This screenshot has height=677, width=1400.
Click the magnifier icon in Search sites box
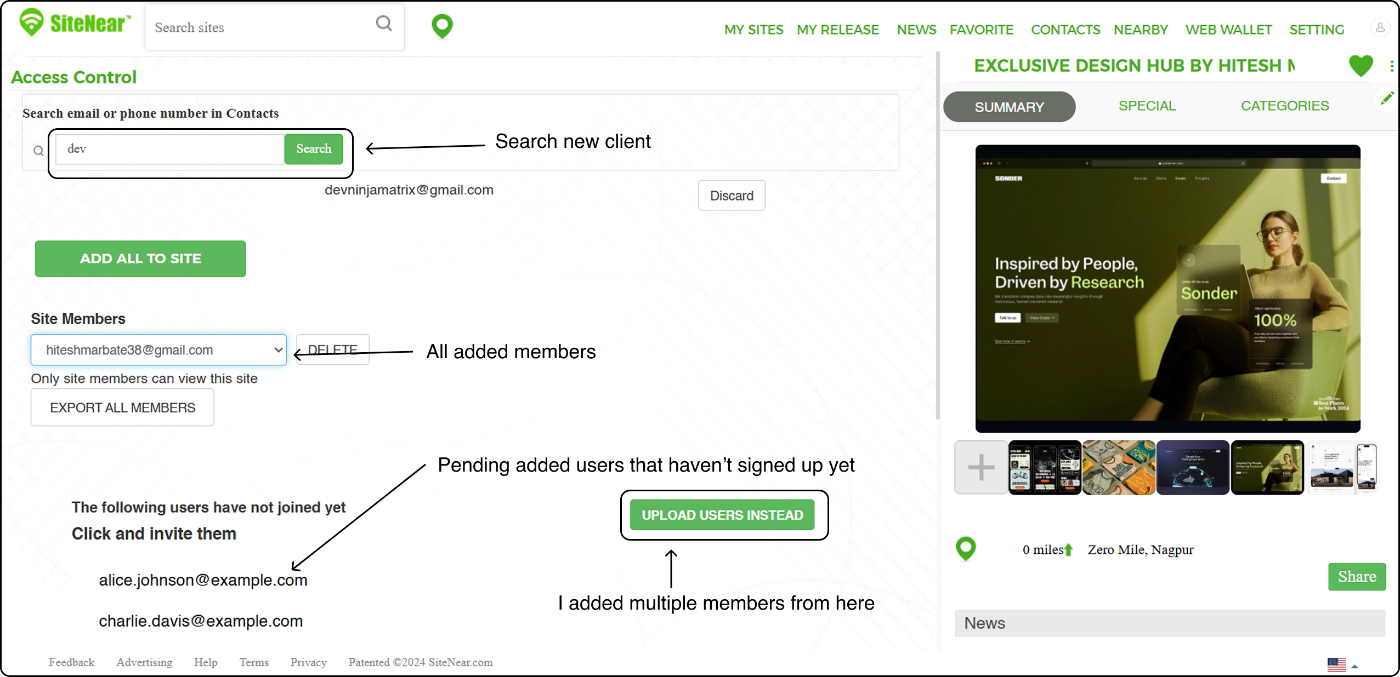384,25
